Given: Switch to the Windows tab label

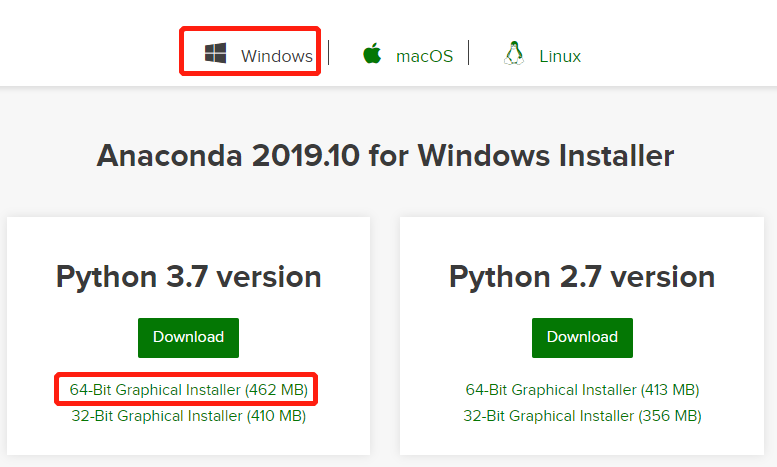Looking at the screenshot, I should tap(277, 56).
